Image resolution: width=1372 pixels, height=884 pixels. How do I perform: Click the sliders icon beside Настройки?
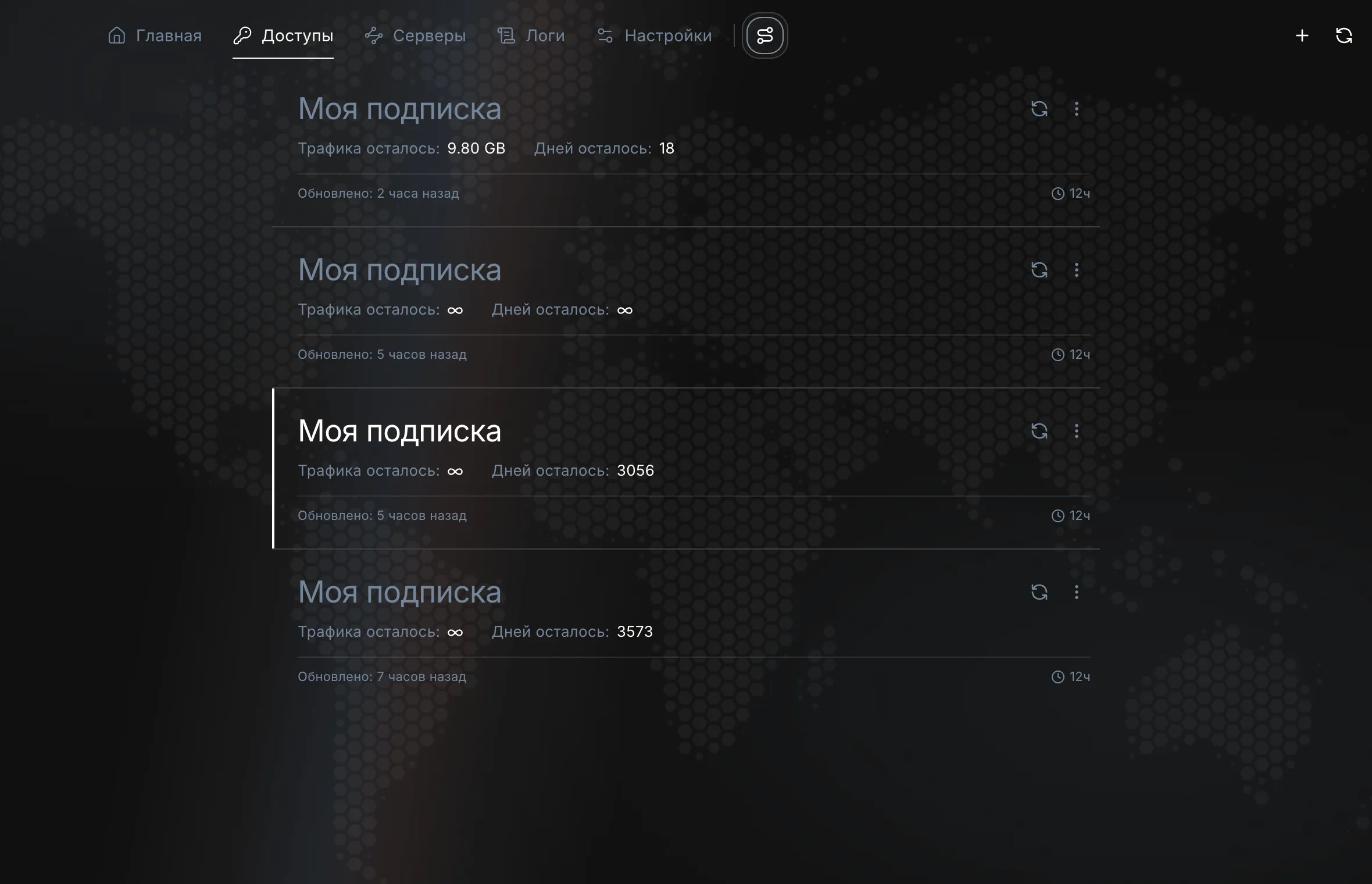coord(605,35)
